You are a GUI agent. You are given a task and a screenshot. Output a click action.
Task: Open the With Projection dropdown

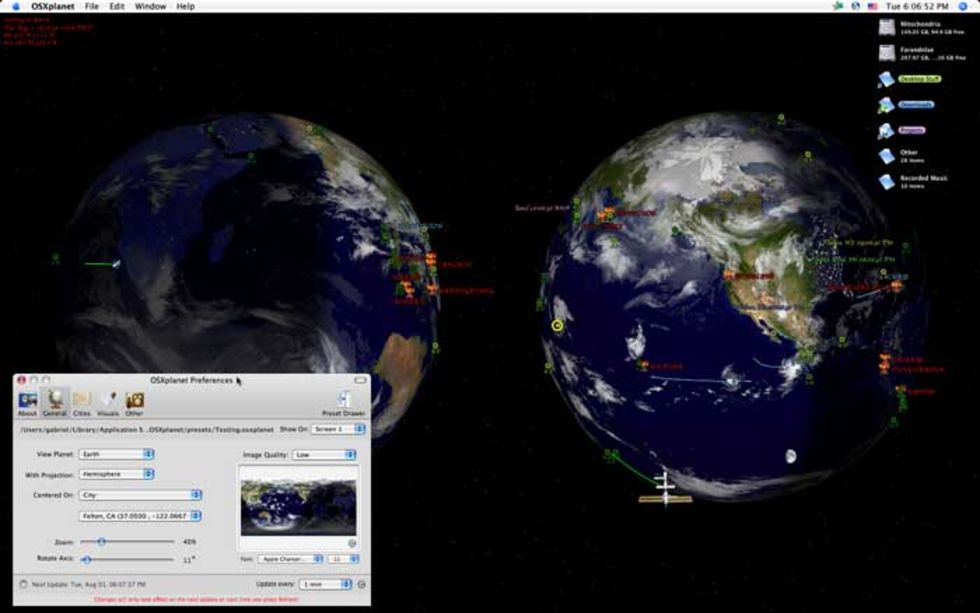point(117,475)
